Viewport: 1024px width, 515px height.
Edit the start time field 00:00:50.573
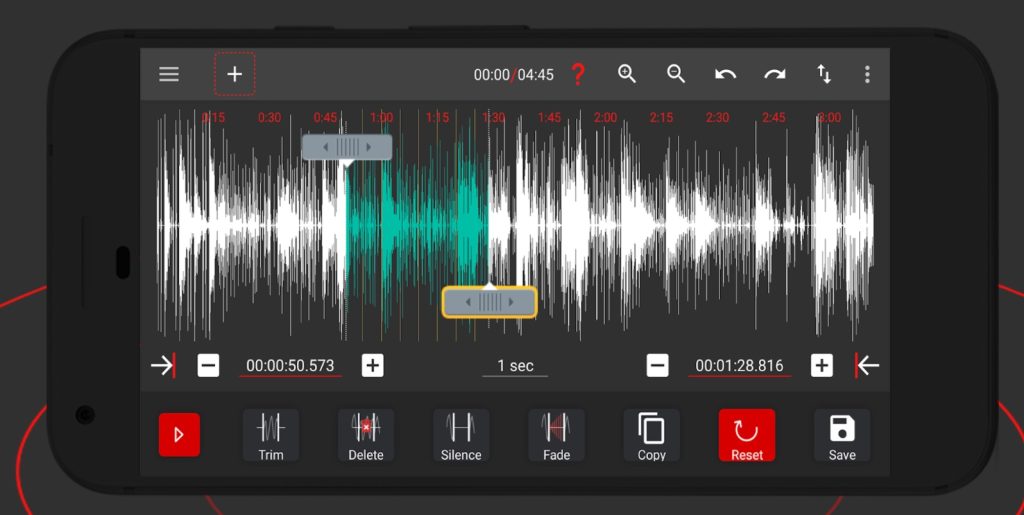291,366
